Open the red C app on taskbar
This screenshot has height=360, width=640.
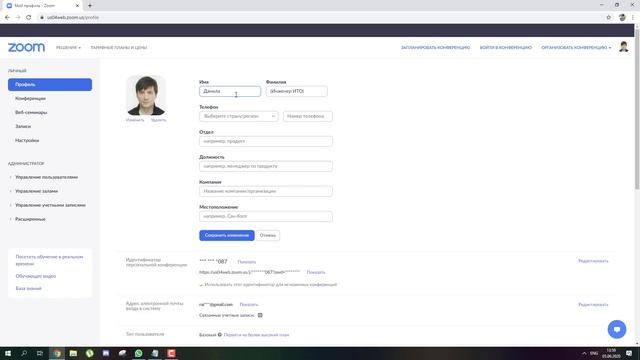point(171,353)
